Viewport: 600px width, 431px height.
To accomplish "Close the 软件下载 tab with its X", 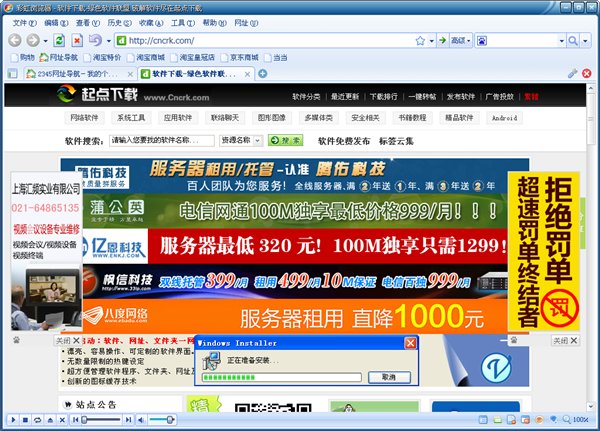I will tap(247, 74).
